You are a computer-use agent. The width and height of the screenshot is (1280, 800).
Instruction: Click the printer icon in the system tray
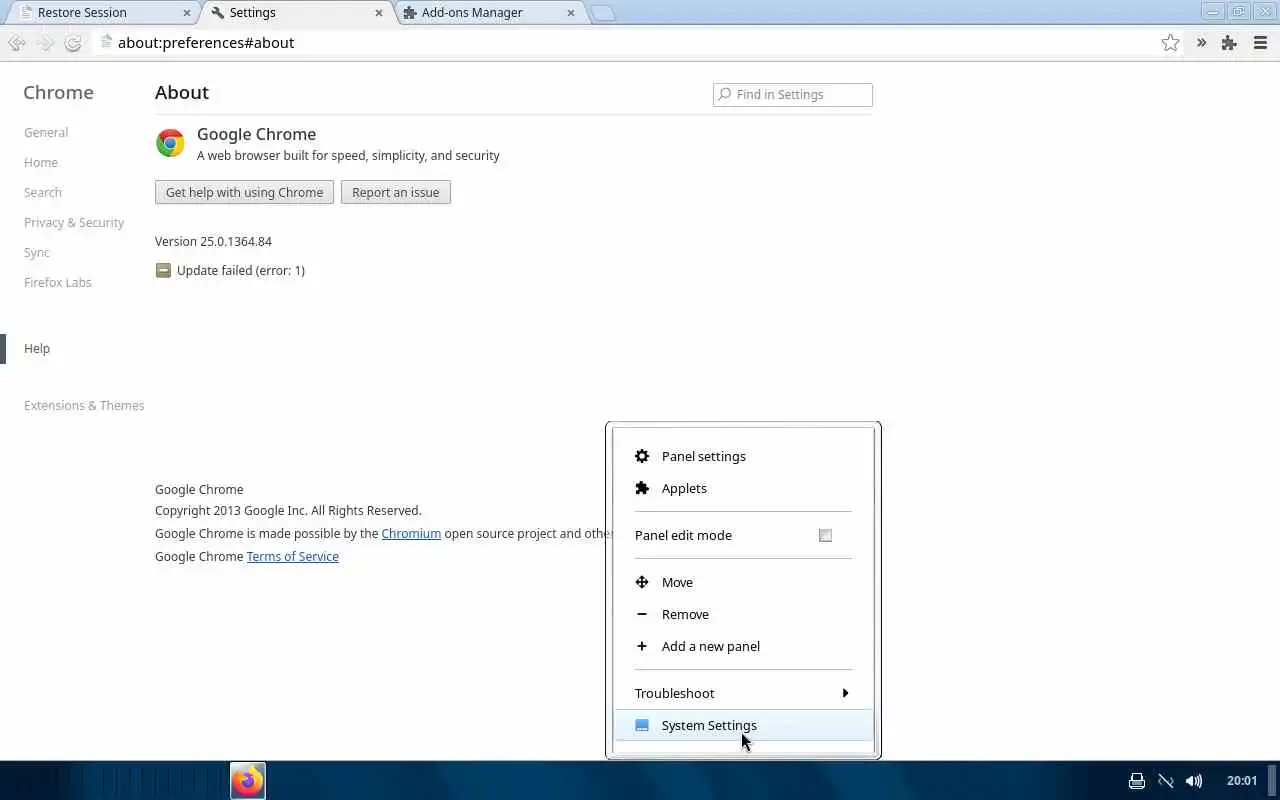pos(1136,781)
